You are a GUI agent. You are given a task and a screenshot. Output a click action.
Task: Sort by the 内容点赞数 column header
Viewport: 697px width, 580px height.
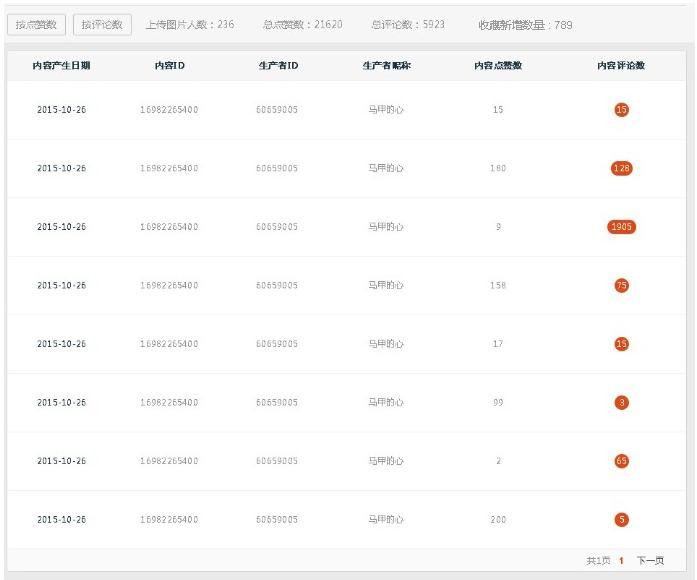pyautogui.click(x=498, y=66)
